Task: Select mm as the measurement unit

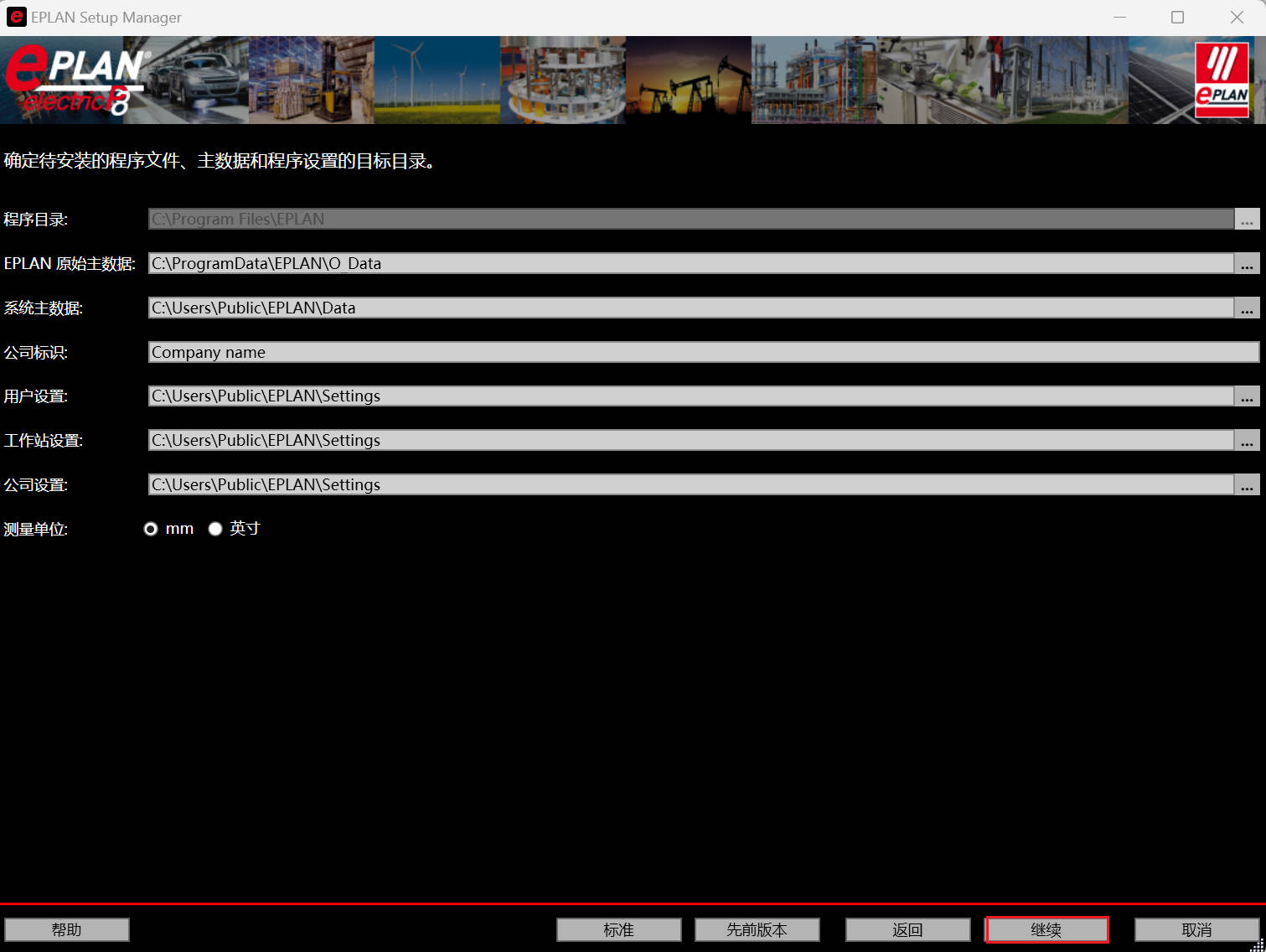Action: [151, 528]
